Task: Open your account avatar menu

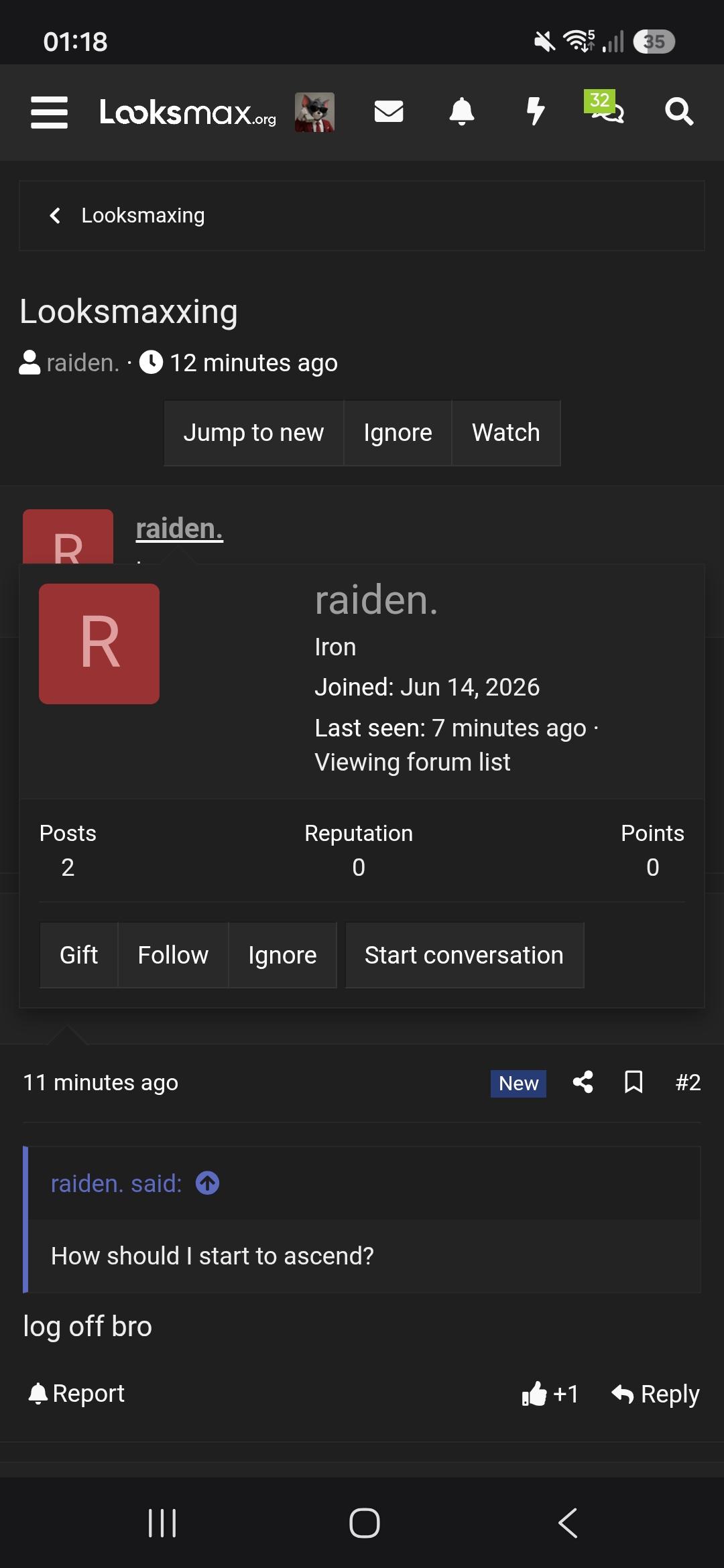Action: click(x=314, y=112)
